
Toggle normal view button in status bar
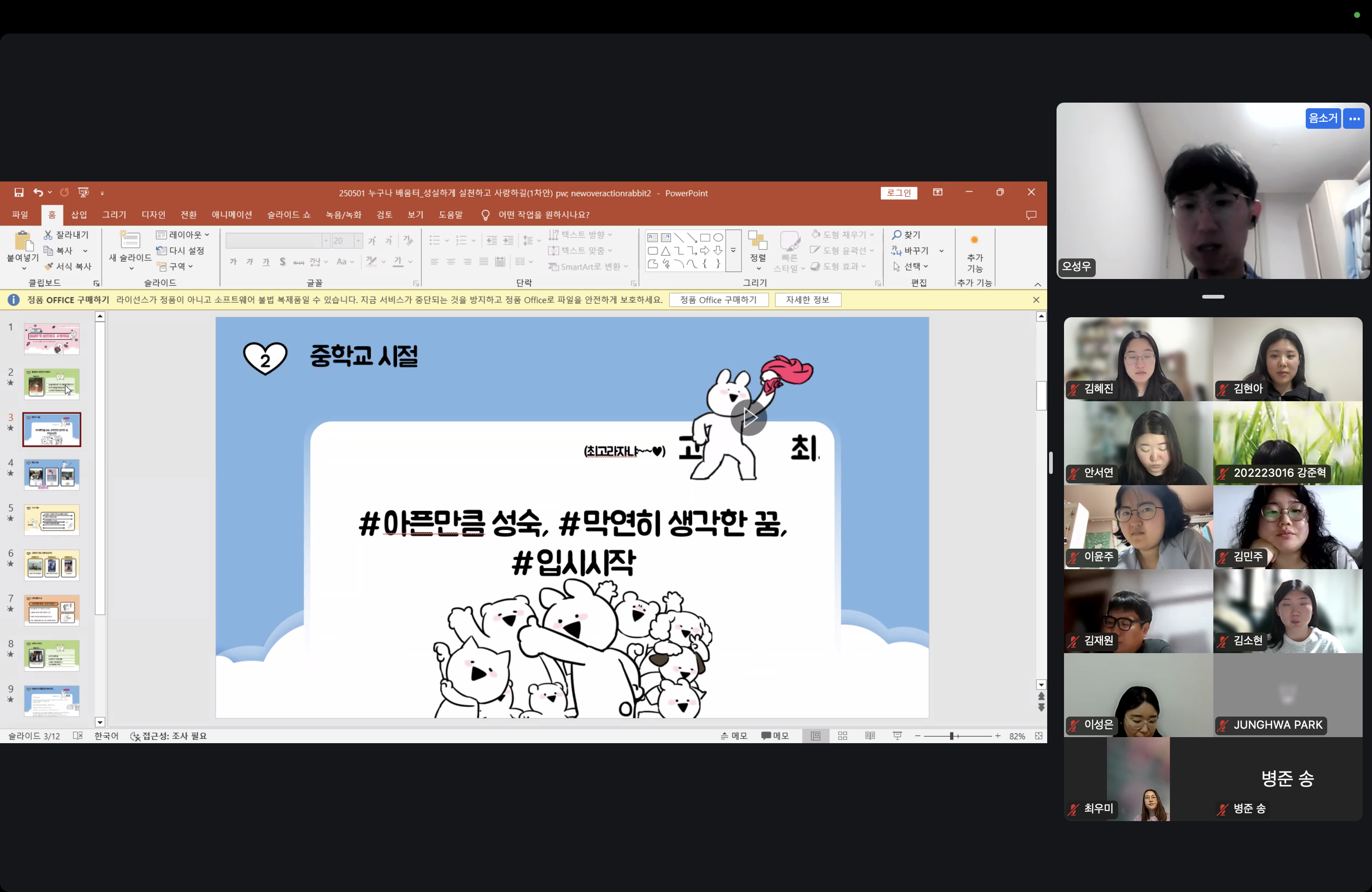[815, 736]
